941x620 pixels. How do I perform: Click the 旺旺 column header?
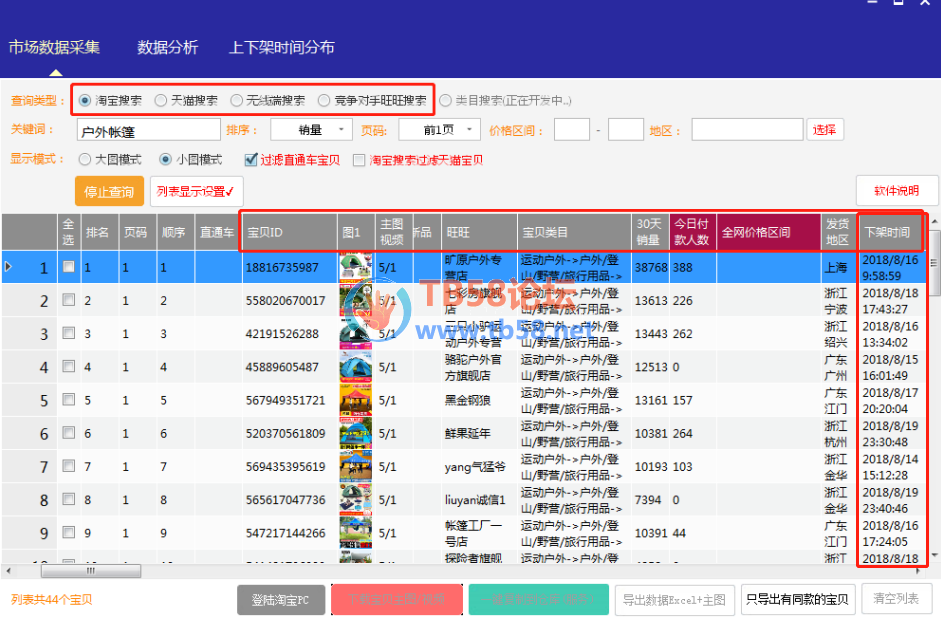coord(478,232)
